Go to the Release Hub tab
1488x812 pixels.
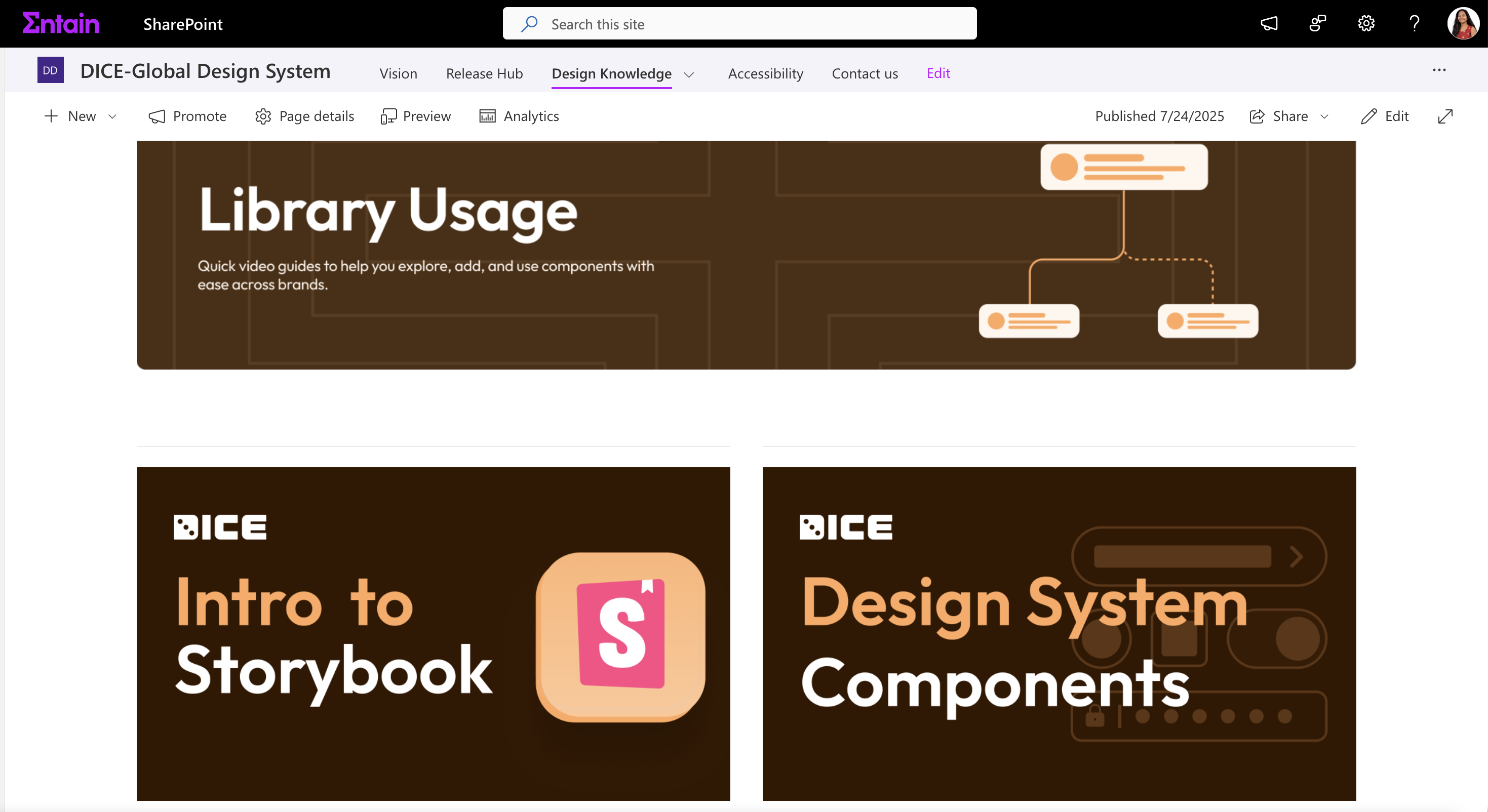pos(484,73)
